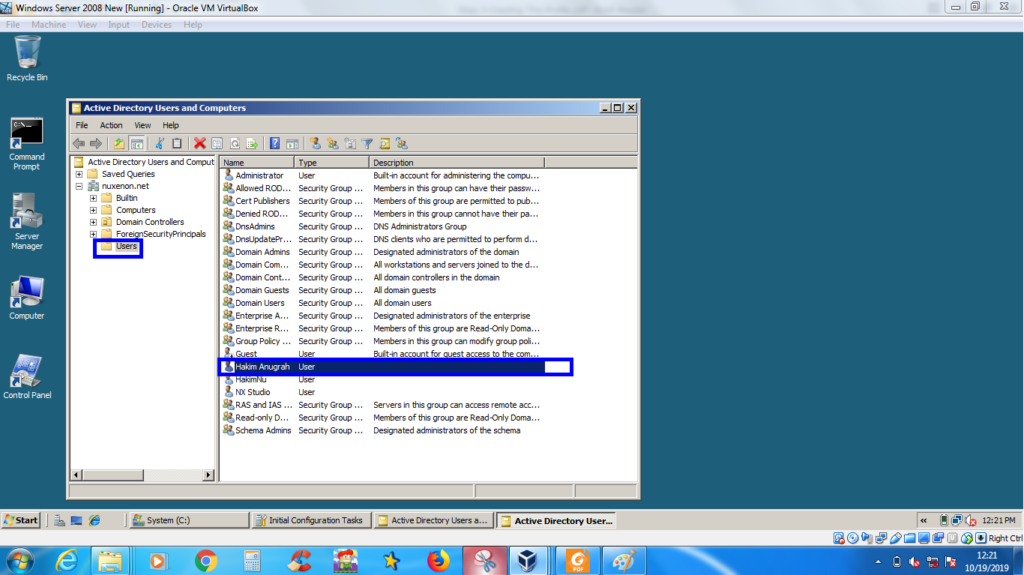Image resolution: width=1024 pixels, height=575 pixels.
Task: Click Firefox on the host taskbar
Action: coord(438,561)
